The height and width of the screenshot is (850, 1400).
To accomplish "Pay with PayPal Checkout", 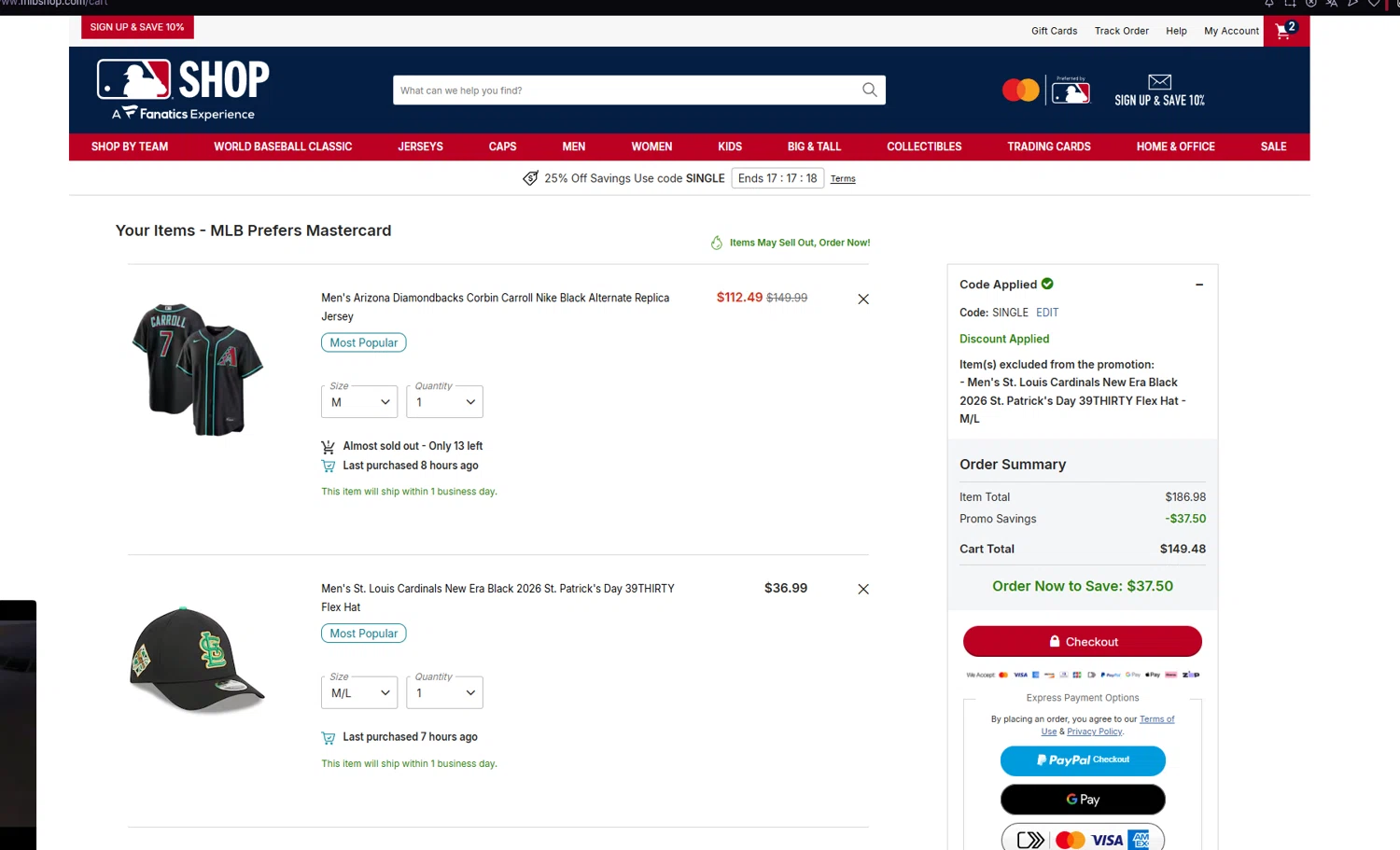I will pos(1083,760).
